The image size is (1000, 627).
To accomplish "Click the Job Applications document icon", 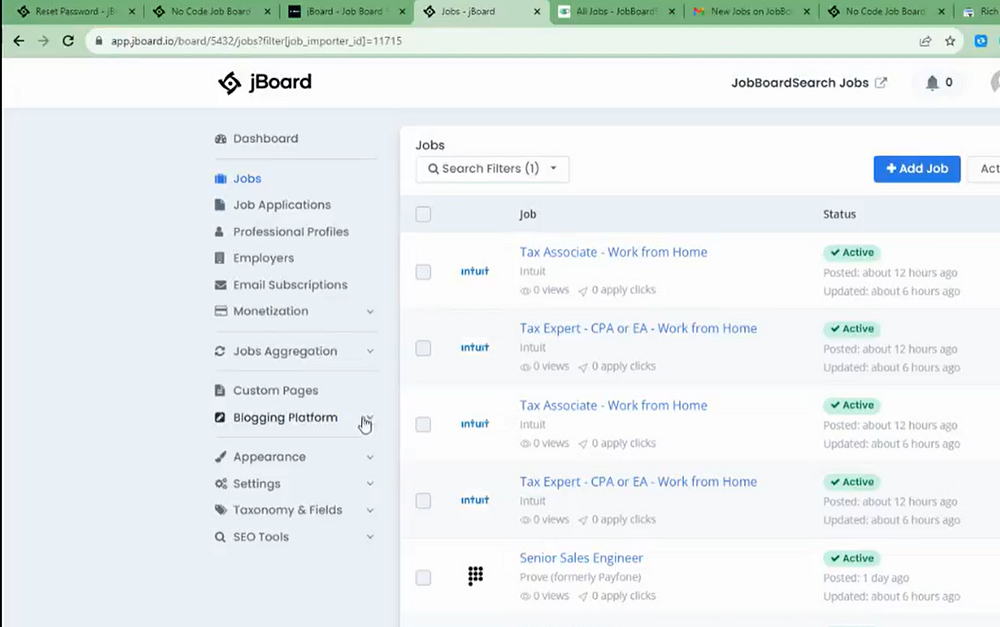I will pyautogui.click(x=220, y=205).
